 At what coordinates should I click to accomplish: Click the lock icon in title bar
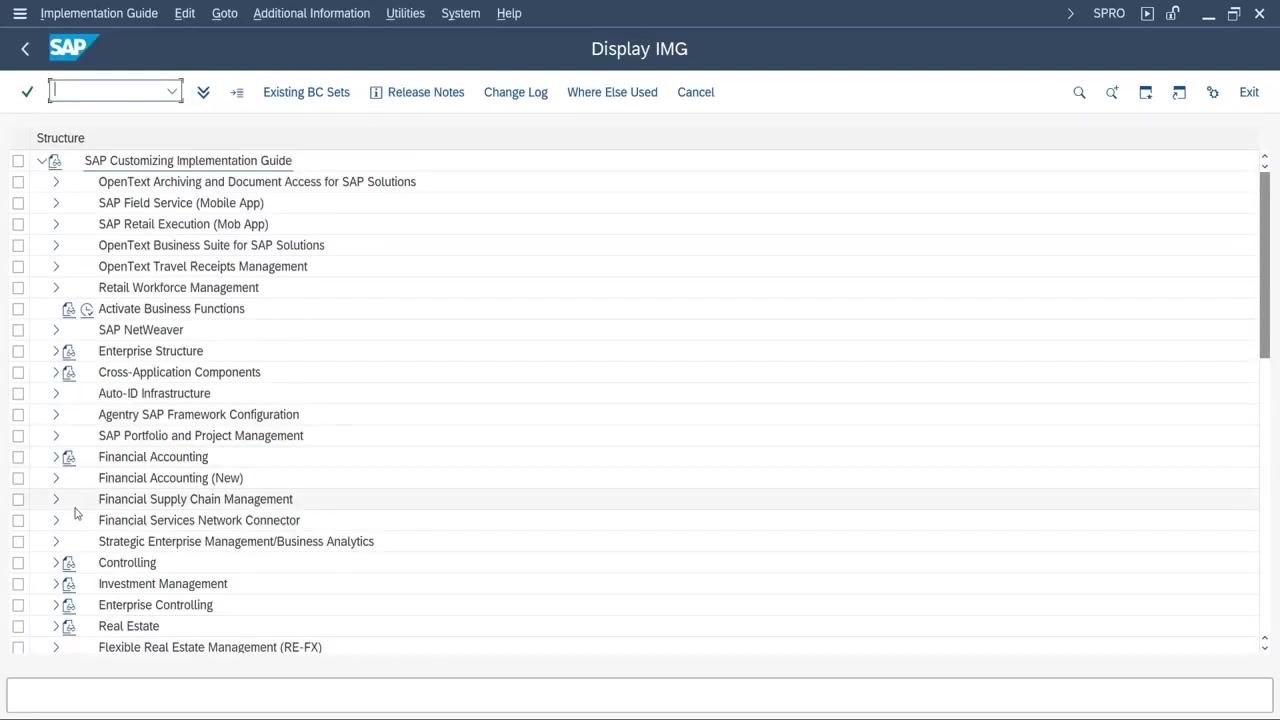(1172, 13)
